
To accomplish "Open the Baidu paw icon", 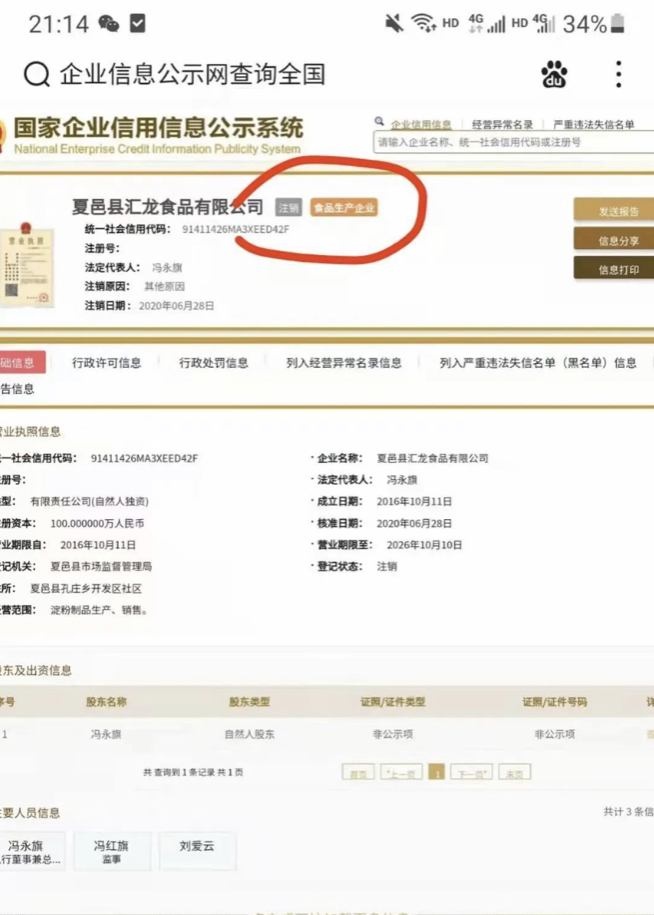I will point(554,74).
